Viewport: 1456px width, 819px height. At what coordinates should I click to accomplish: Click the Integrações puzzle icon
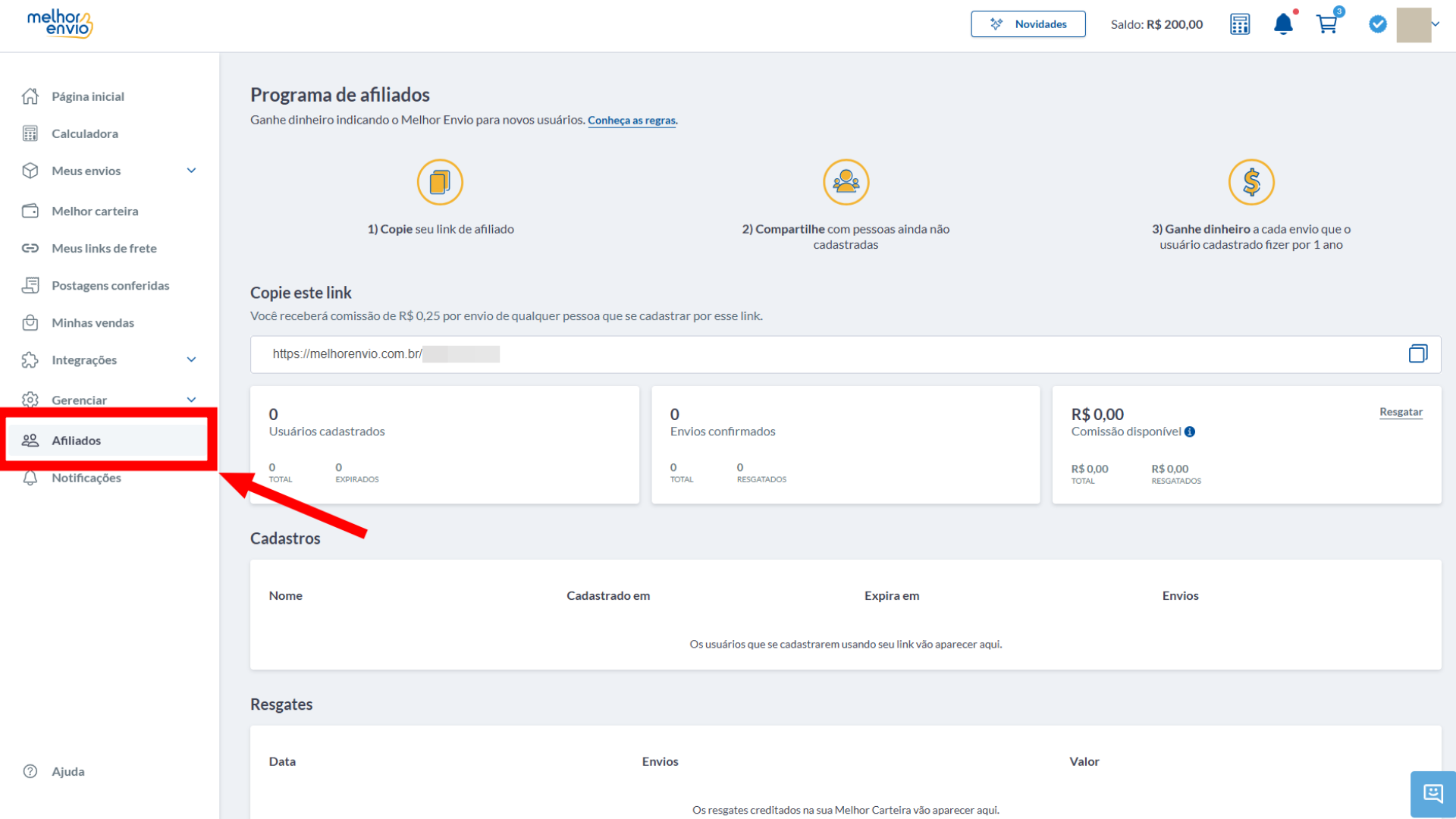pos(30,359)
